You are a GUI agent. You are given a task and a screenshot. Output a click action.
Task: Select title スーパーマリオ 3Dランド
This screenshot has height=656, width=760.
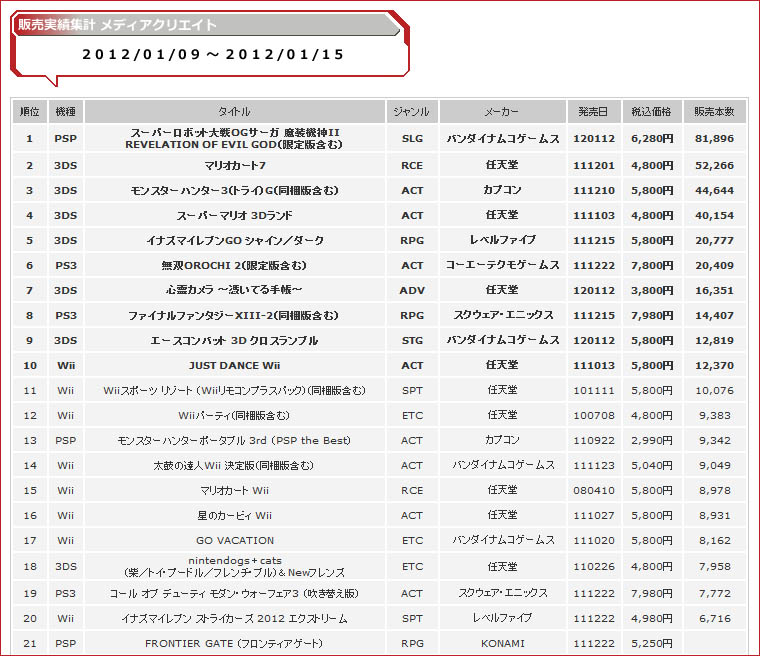tap(235, 216)
